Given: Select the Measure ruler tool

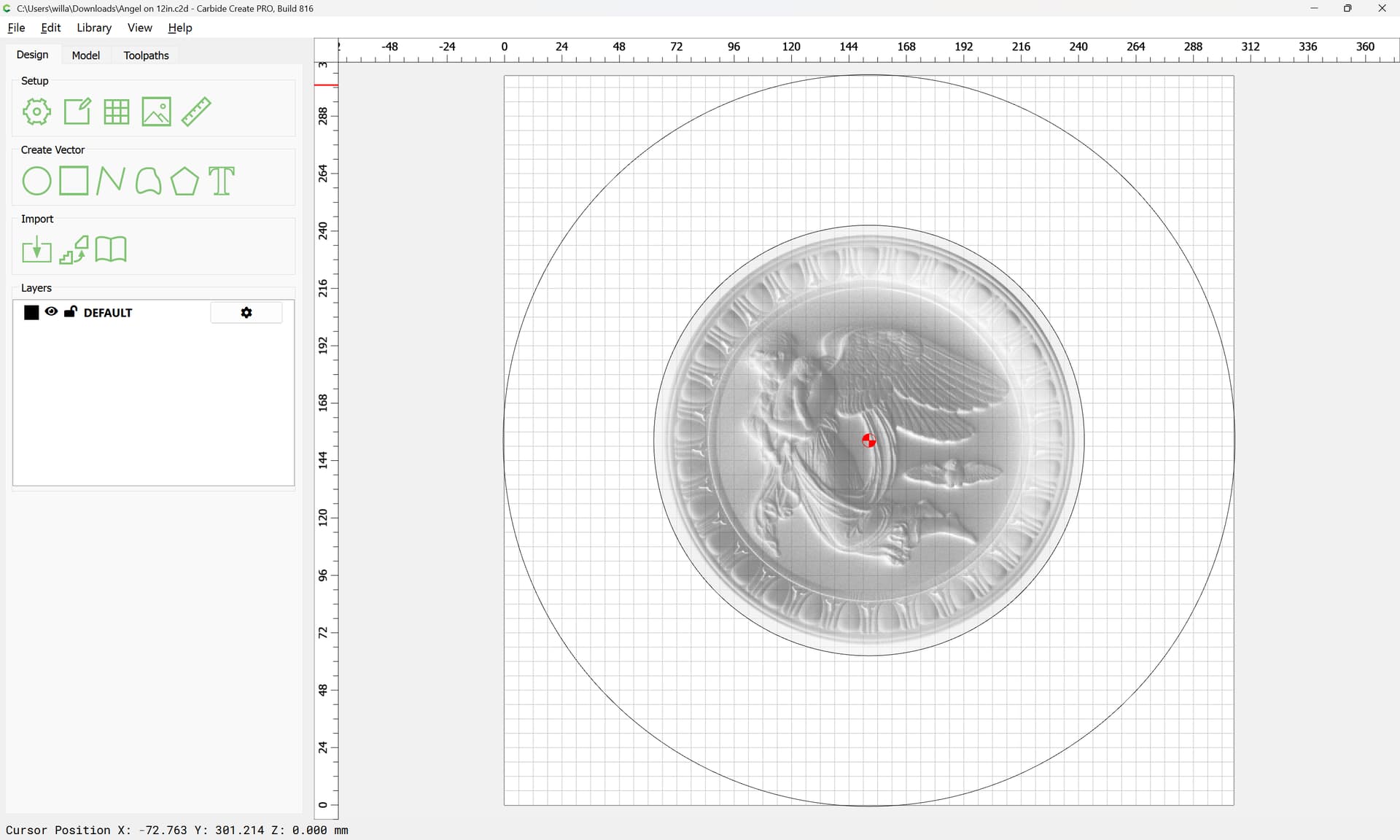Looking at the screenshot, I should [x=196, y=112].
